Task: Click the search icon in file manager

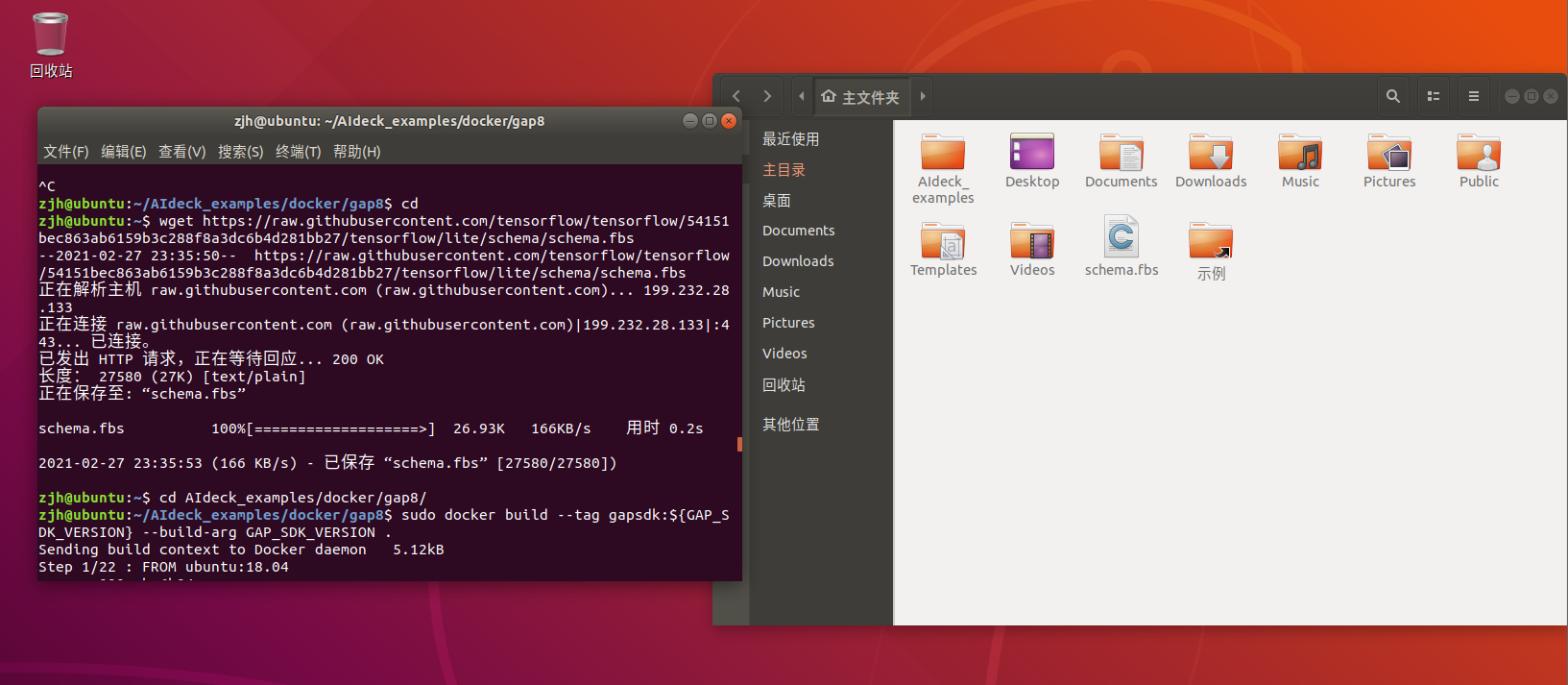Action: pyautogui.click(x=1393, y=96)
